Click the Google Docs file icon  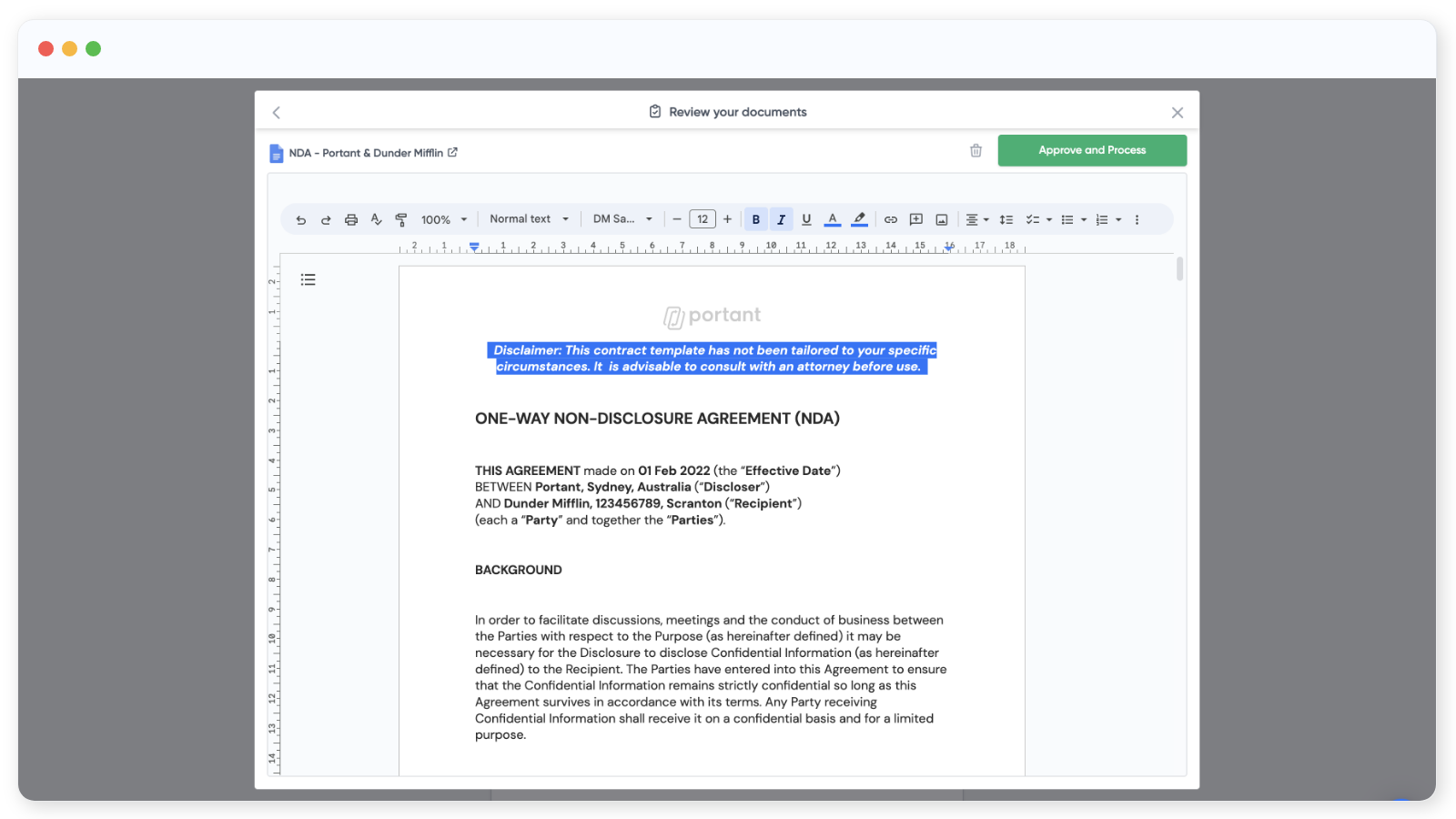click(x=277, y=153)
